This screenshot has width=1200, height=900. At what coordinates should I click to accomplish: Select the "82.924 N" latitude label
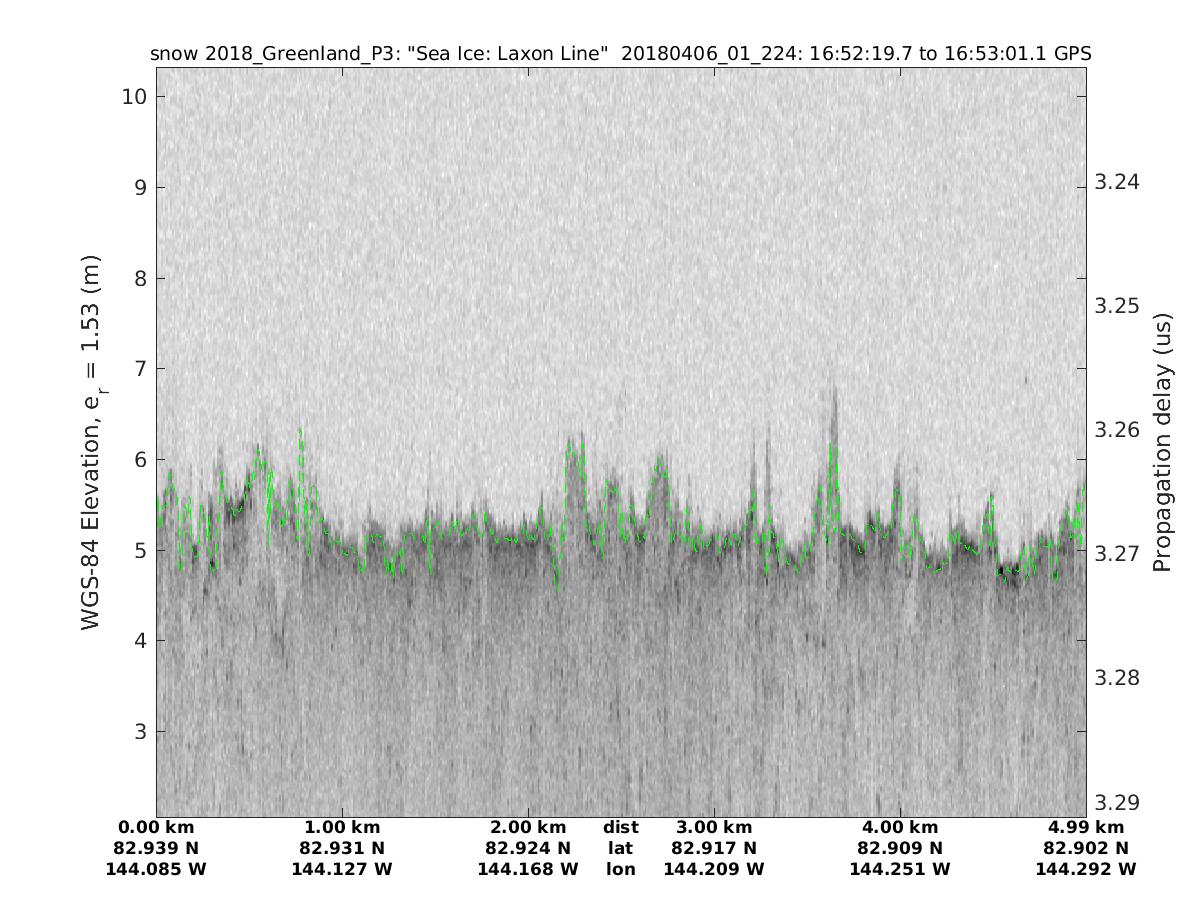[x=528, y=848]
